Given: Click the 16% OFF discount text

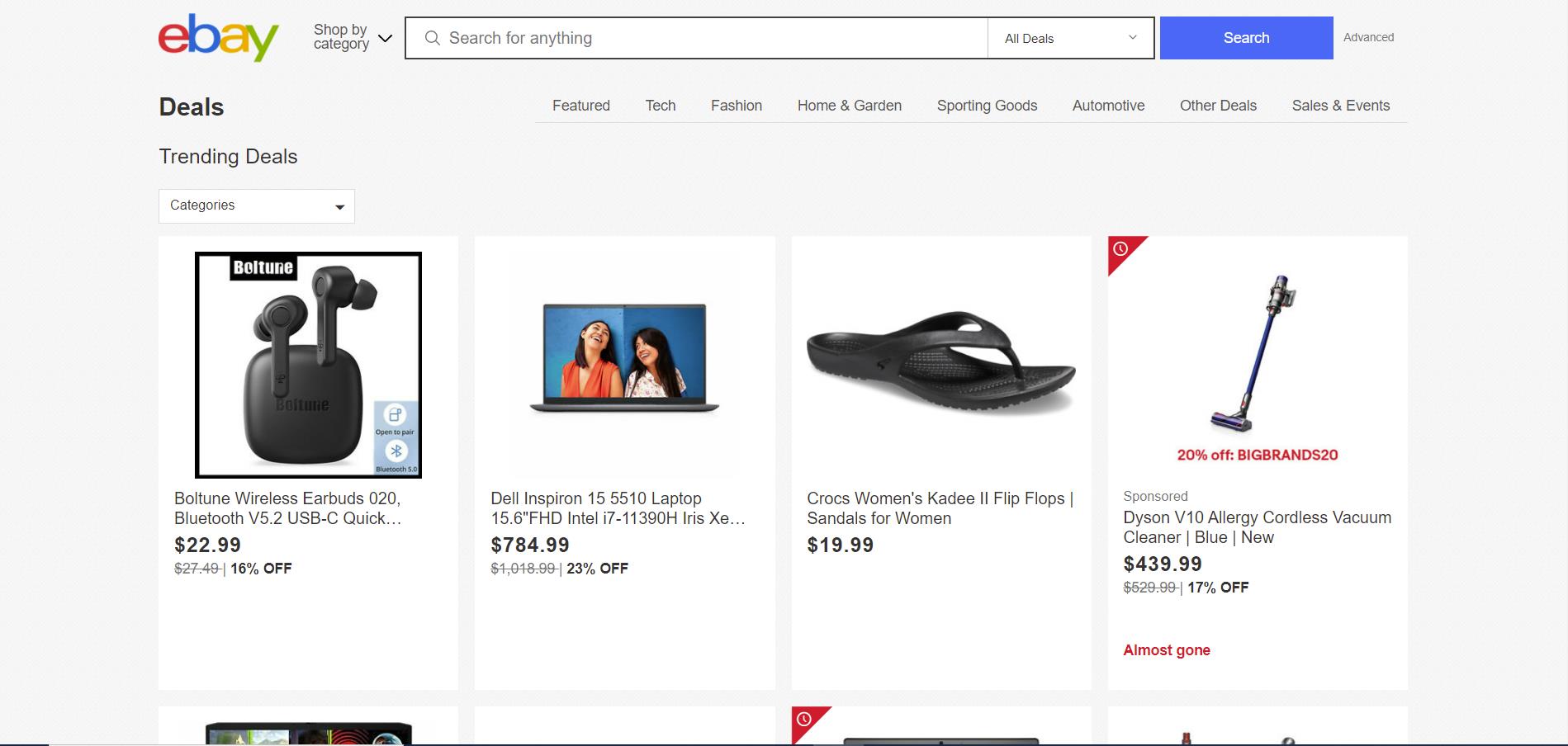Looking at the screenshot, I should pyautogui.click(x=261, y=569).
